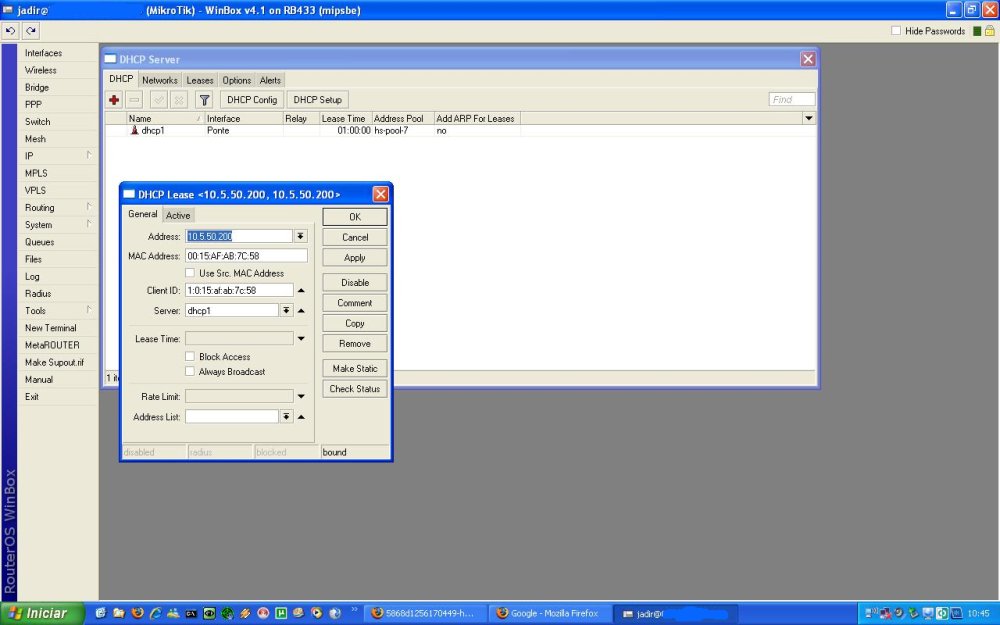
Task: Expand the IP submenu in sidebar
Action: tap(57, 156)
